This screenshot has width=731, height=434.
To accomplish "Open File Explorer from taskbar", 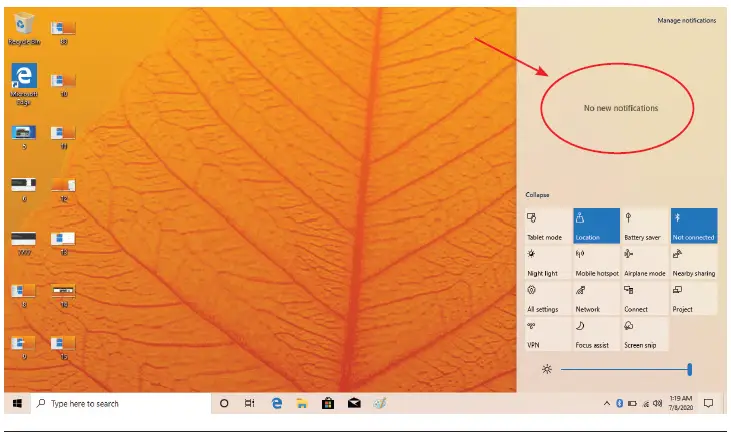I will coord(302,403).
